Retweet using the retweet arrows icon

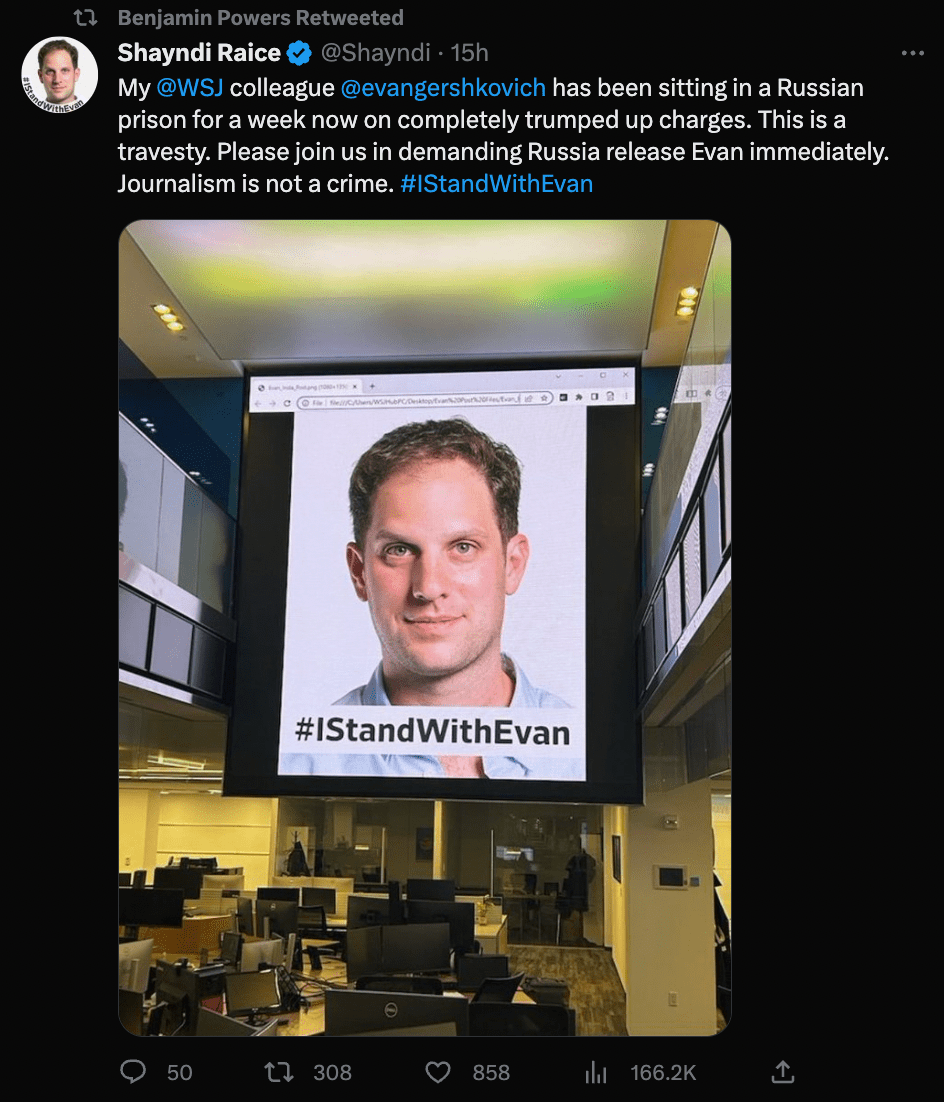click(278, 1072)
